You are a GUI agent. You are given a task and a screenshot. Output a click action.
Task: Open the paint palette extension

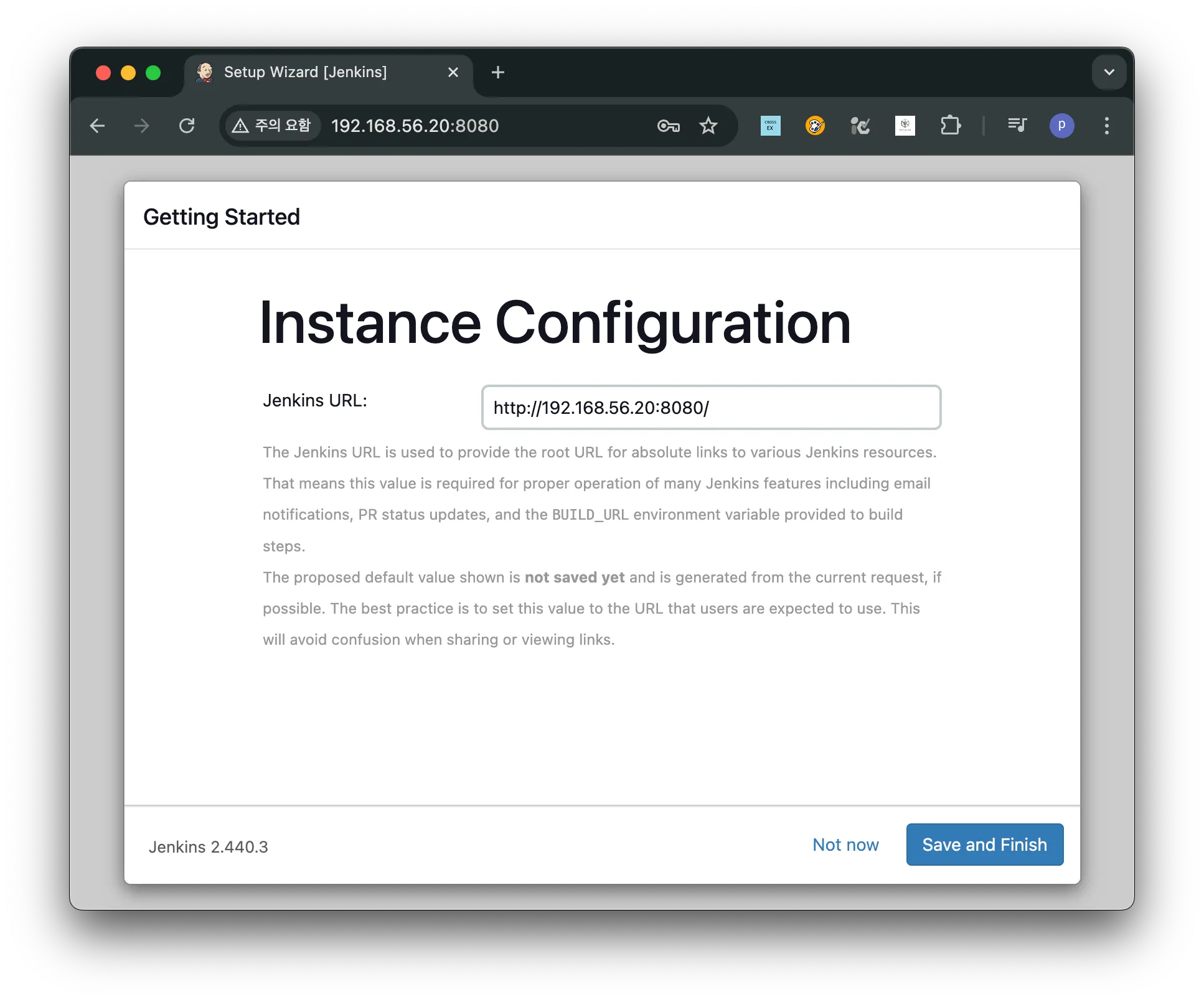click(x=815, y=126)
